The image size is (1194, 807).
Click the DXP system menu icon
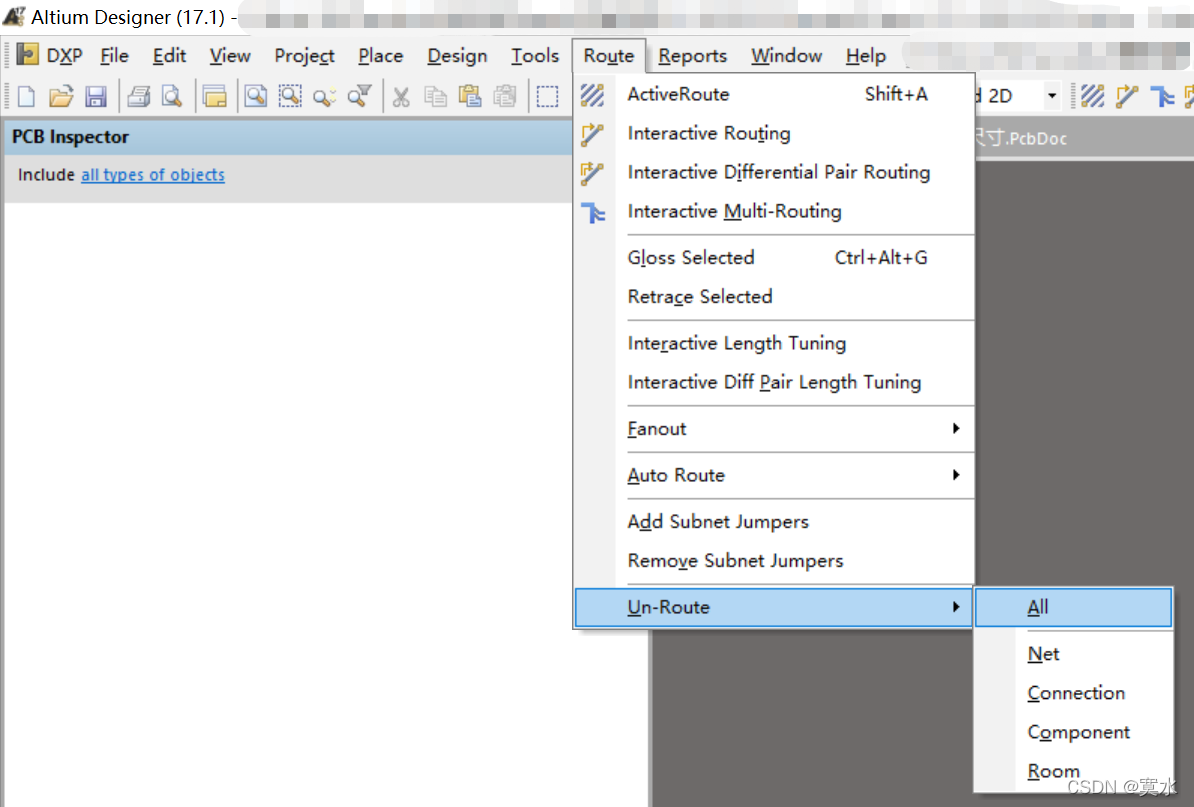click(x=27, y=55)
